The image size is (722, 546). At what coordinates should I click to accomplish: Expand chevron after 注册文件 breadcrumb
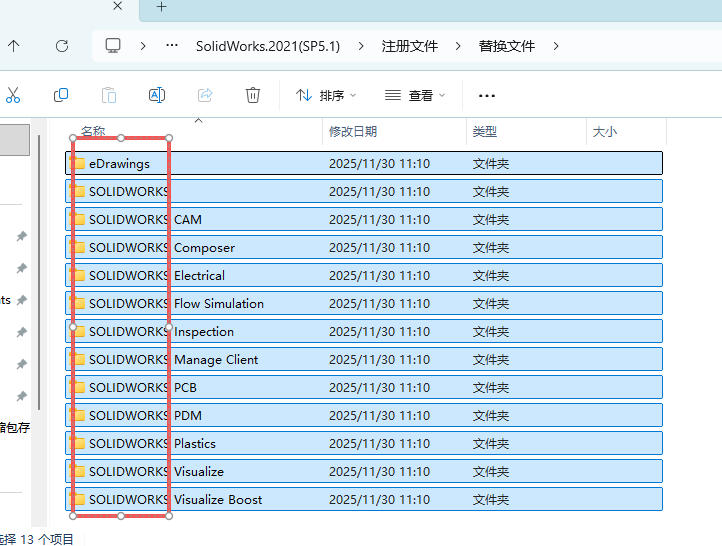coord(458,46)
